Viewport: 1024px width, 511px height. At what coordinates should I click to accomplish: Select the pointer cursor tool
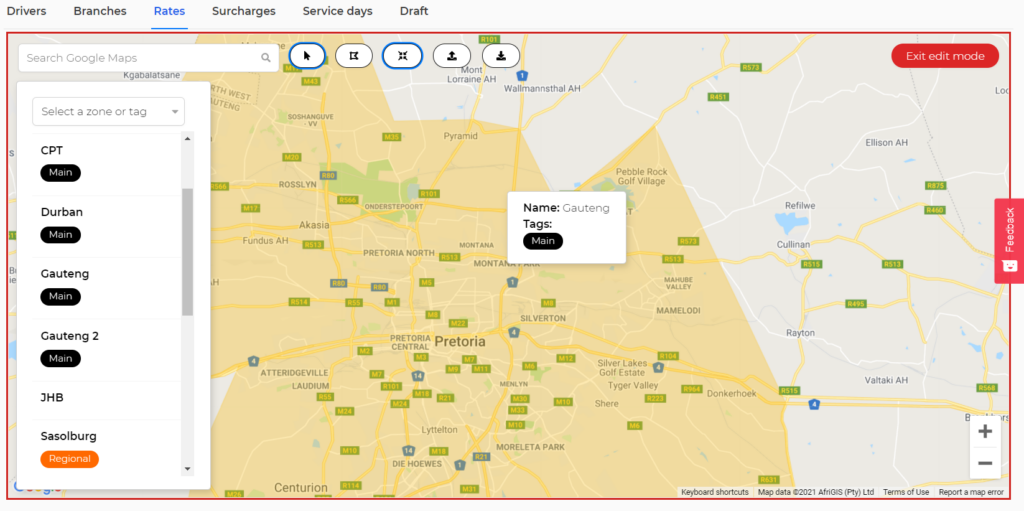(308, 56)
